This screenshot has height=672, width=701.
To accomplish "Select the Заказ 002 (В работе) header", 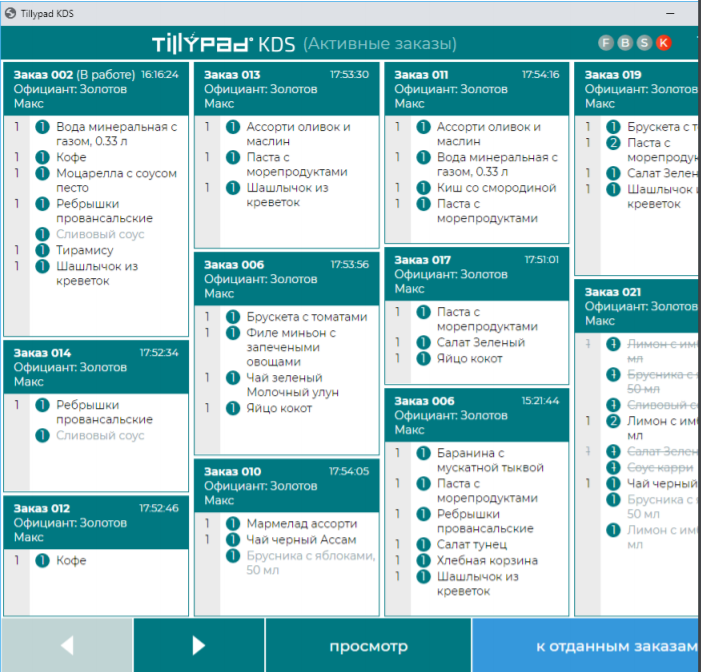I will pos(96,89).
